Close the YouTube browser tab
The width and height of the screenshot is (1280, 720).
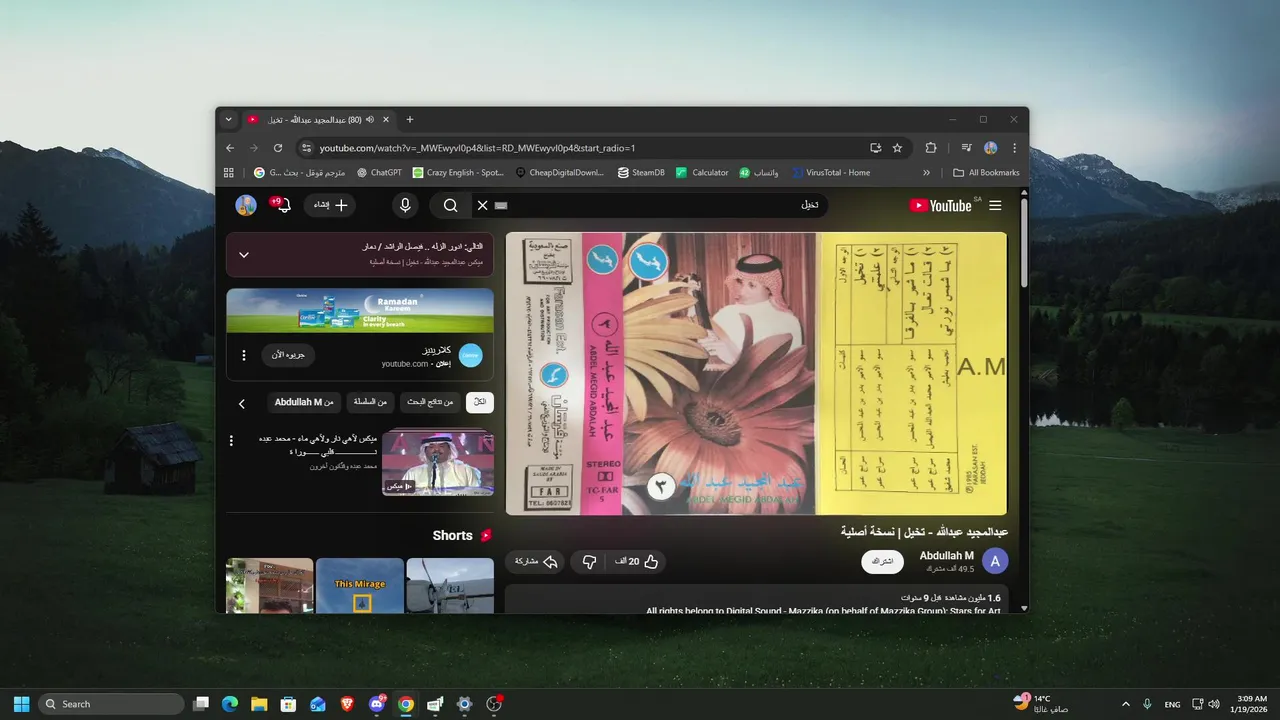[x=387, y=119]
